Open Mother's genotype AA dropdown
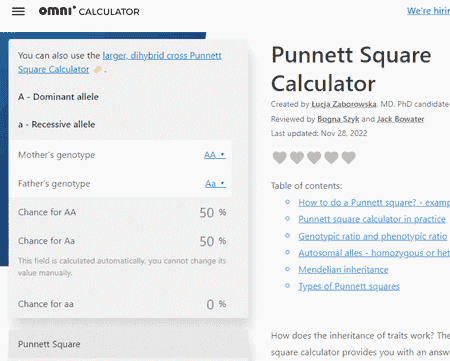The width and height of the screenshot is (450, 361). click(x=215, y=155)
